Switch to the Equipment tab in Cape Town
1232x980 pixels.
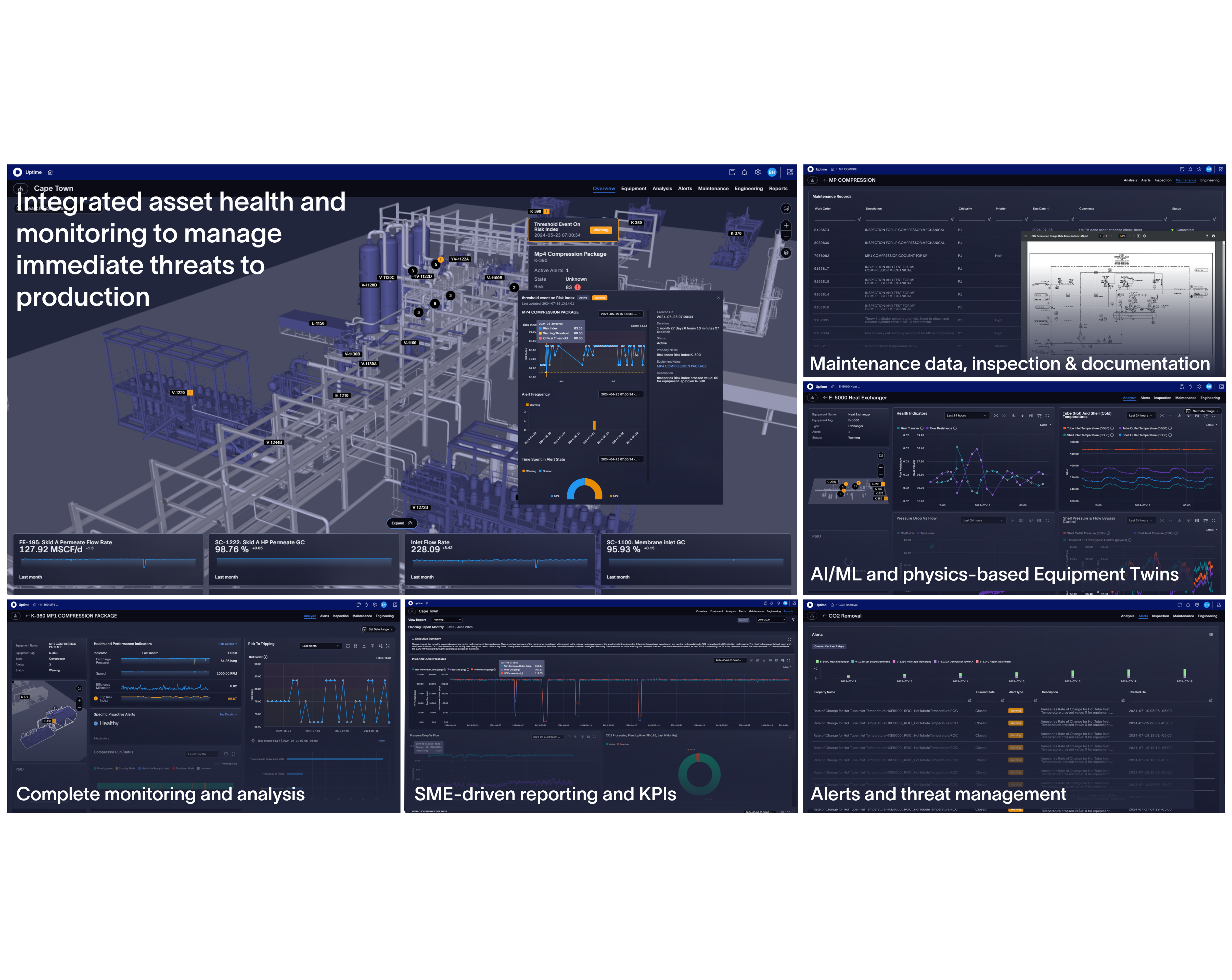634,188
